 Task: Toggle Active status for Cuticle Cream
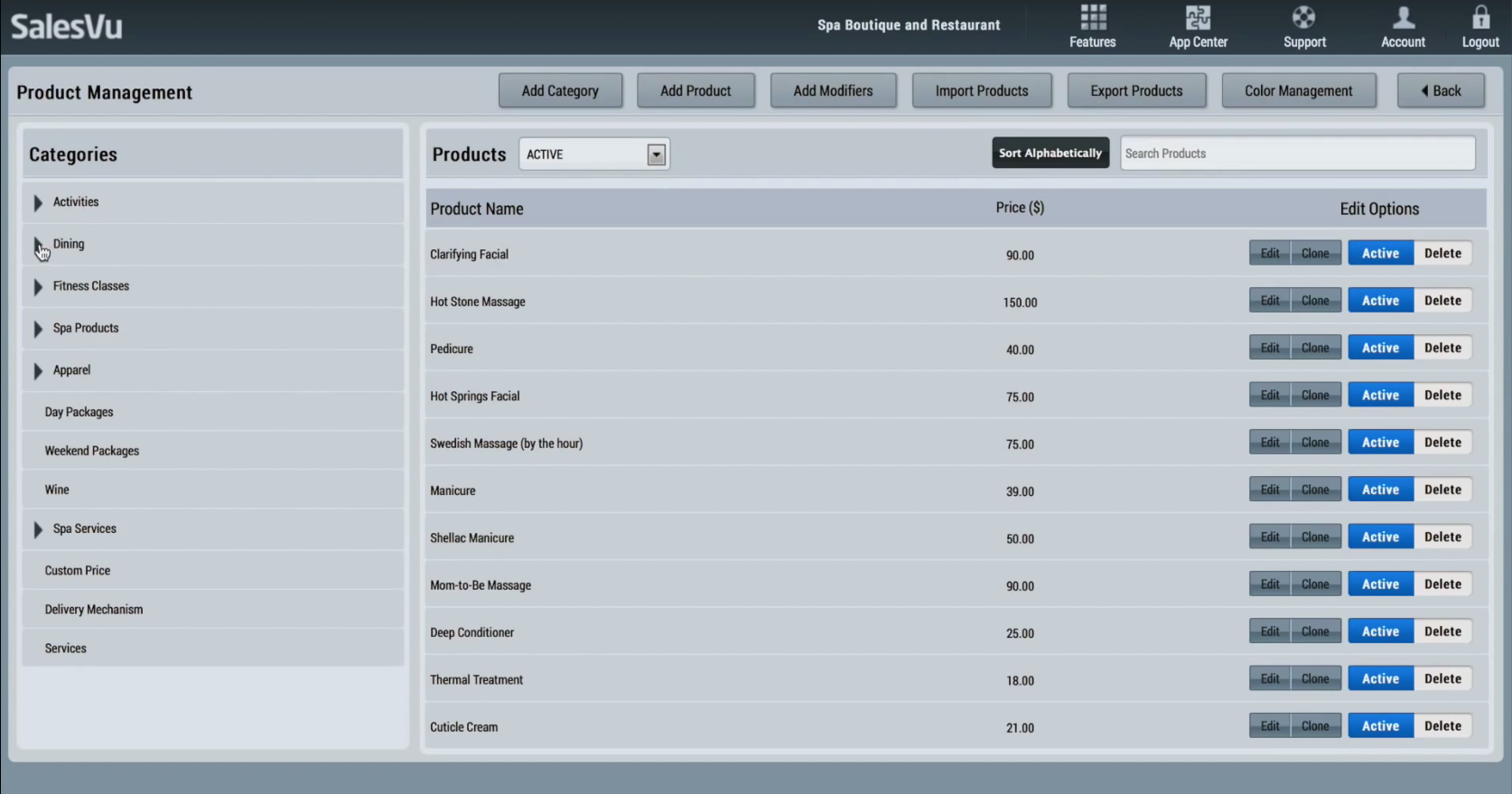click(x=1380, y=726)
